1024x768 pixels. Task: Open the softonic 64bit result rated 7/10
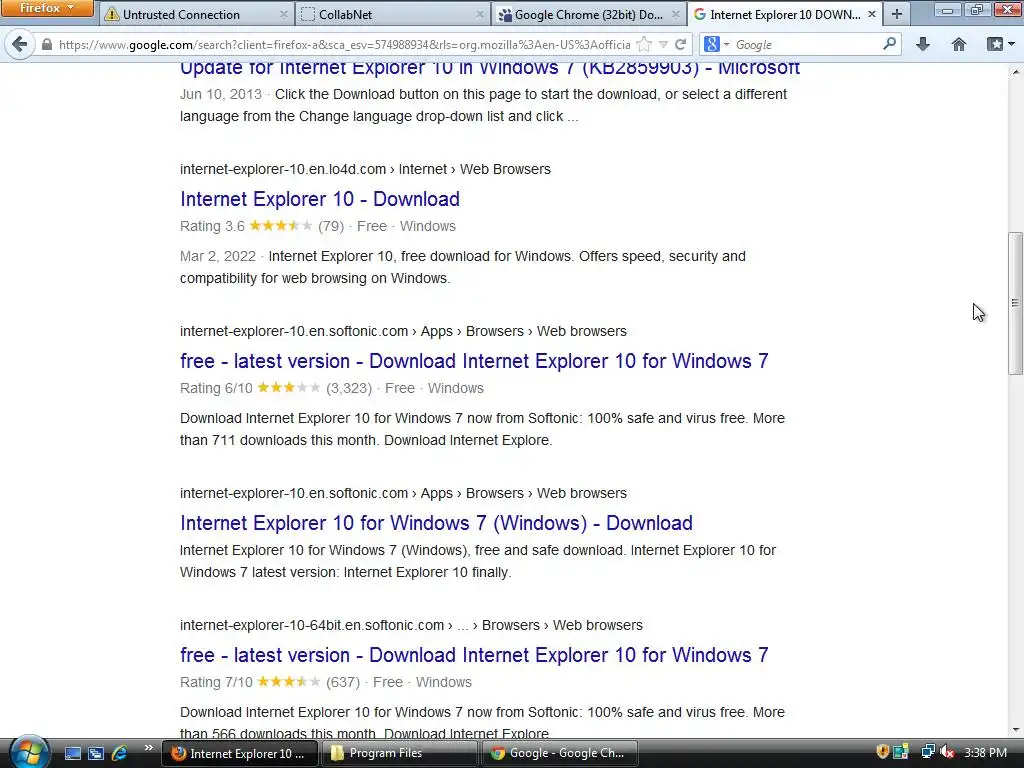(474, 654)
